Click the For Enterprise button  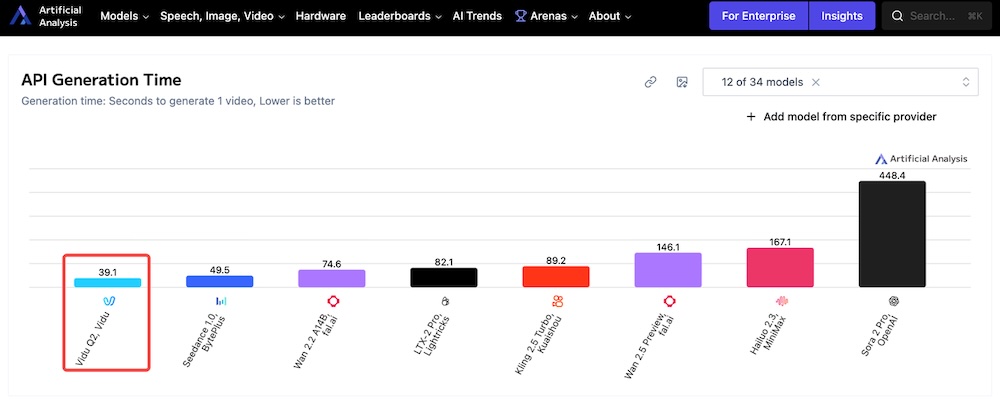758,16
